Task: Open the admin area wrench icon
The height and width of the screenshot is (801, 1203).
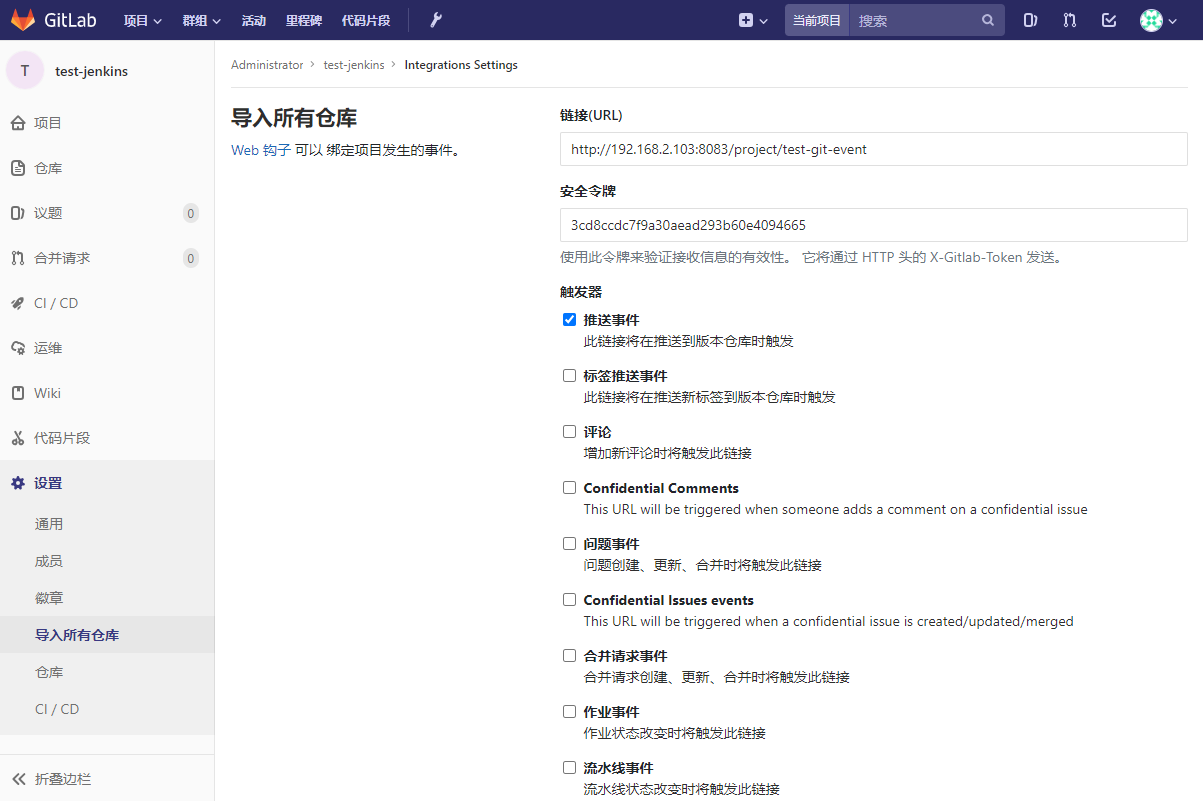Action: click(435, 20)
